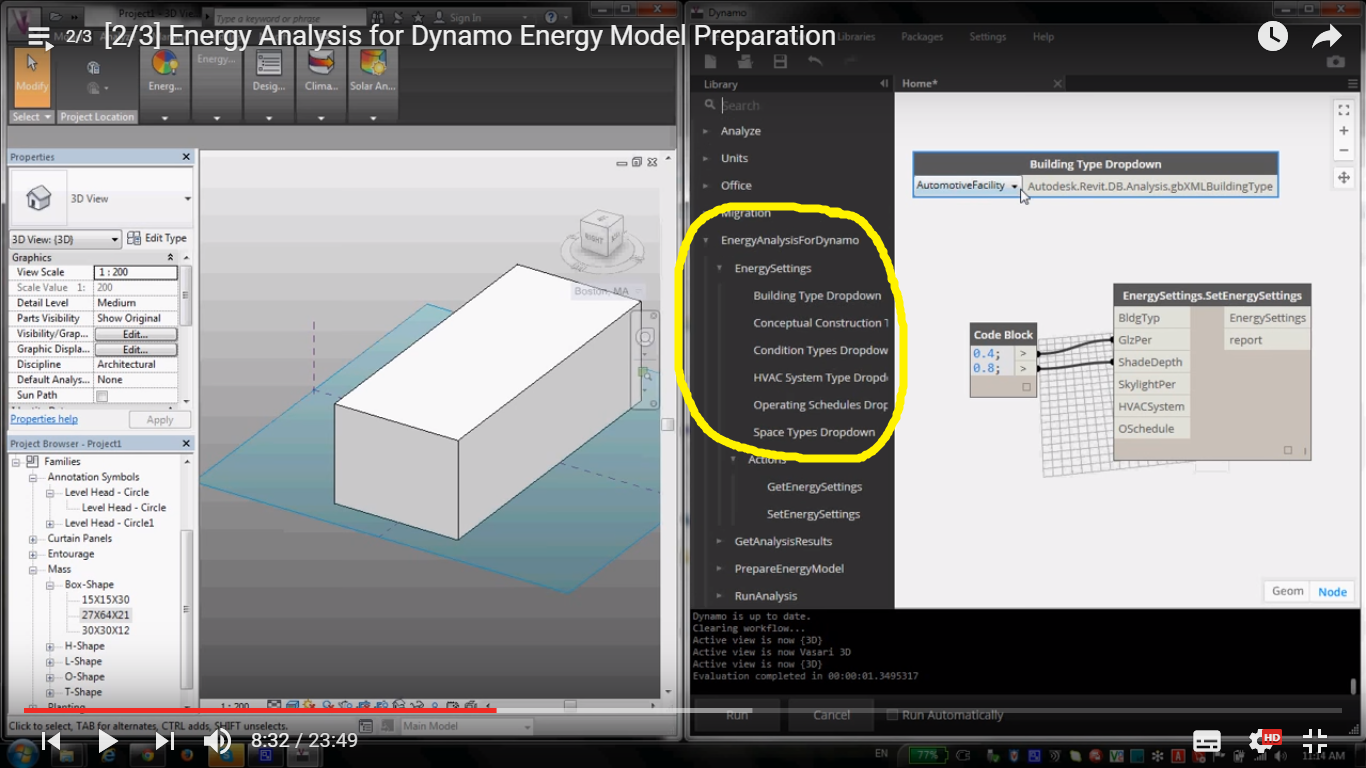Click the Properties help link
1366x768 pixels.
[44, 419]
